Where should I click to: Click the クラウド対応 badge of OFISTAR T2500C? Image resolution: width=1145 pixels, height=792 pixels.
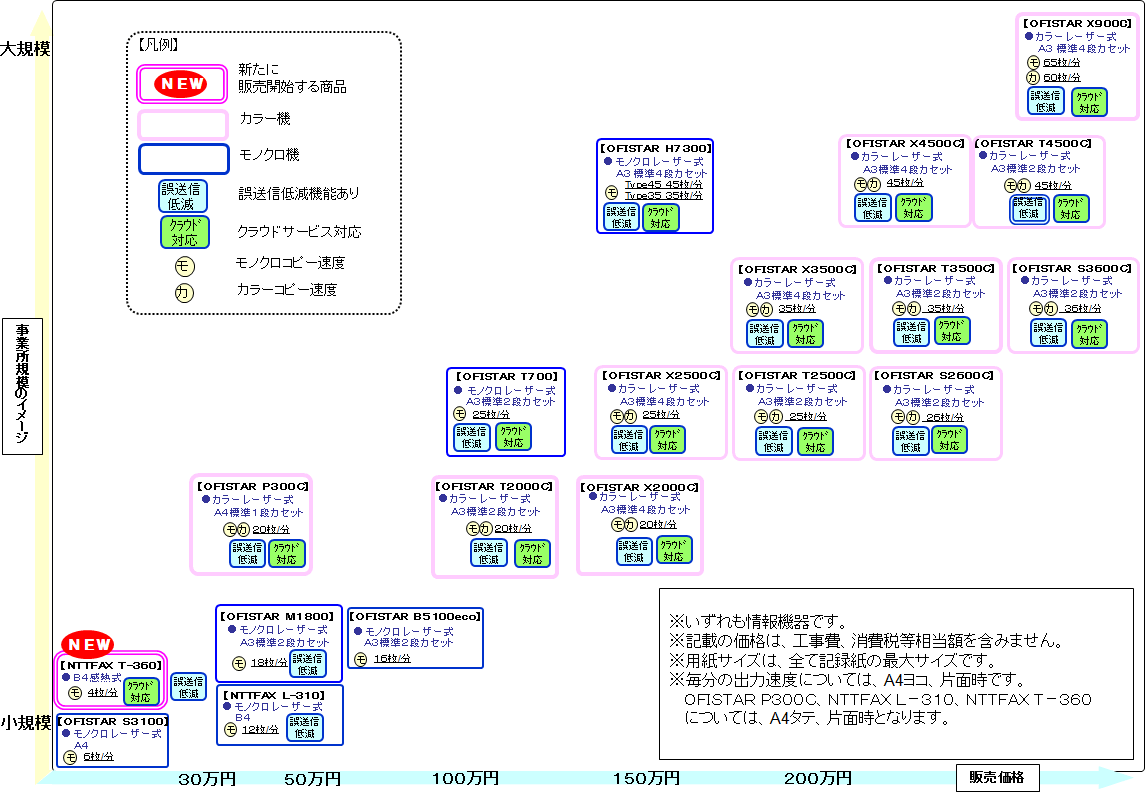coord(816,441)
